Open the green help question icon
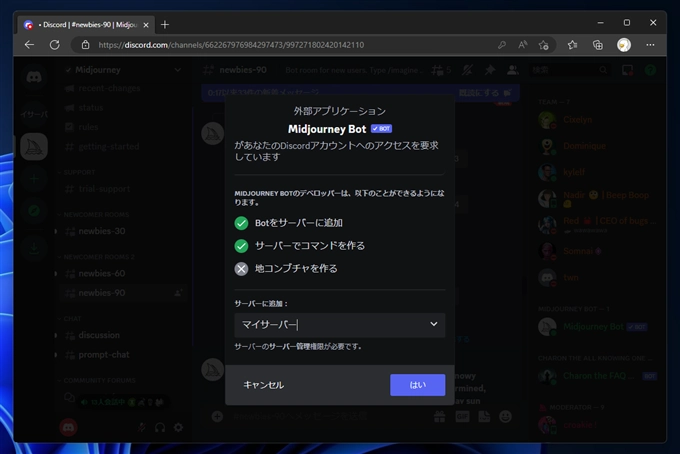The height and width of the screenshot is (454, 680). pos(650,70)
